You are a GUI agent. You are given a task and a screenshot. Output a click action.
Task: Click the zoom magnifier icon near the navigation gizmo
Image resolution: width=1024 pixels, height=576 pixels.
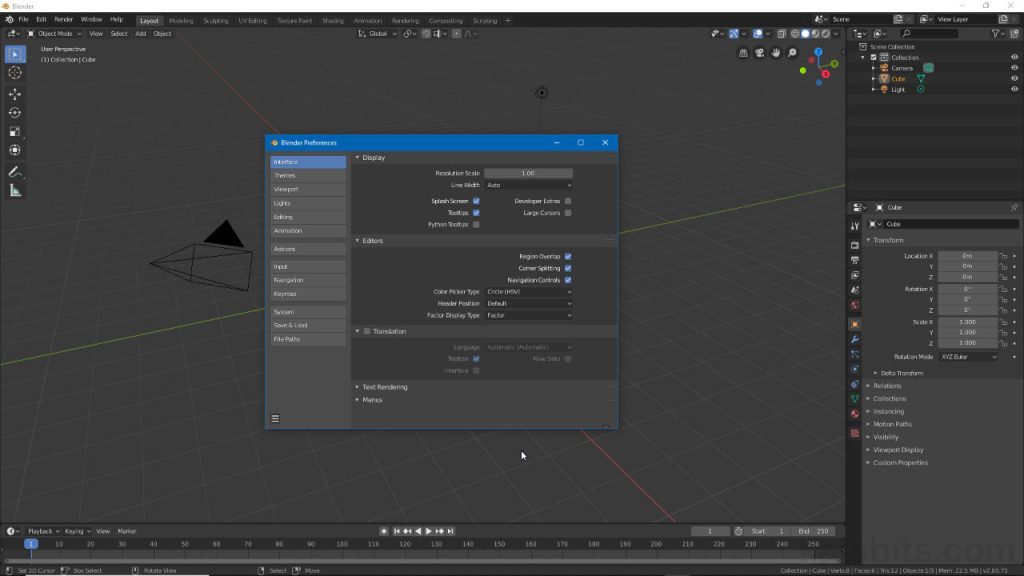point(792,52)
